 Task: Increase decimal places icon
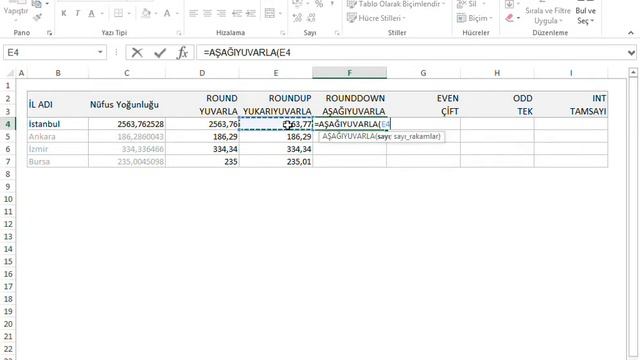(x=298, y=18)
